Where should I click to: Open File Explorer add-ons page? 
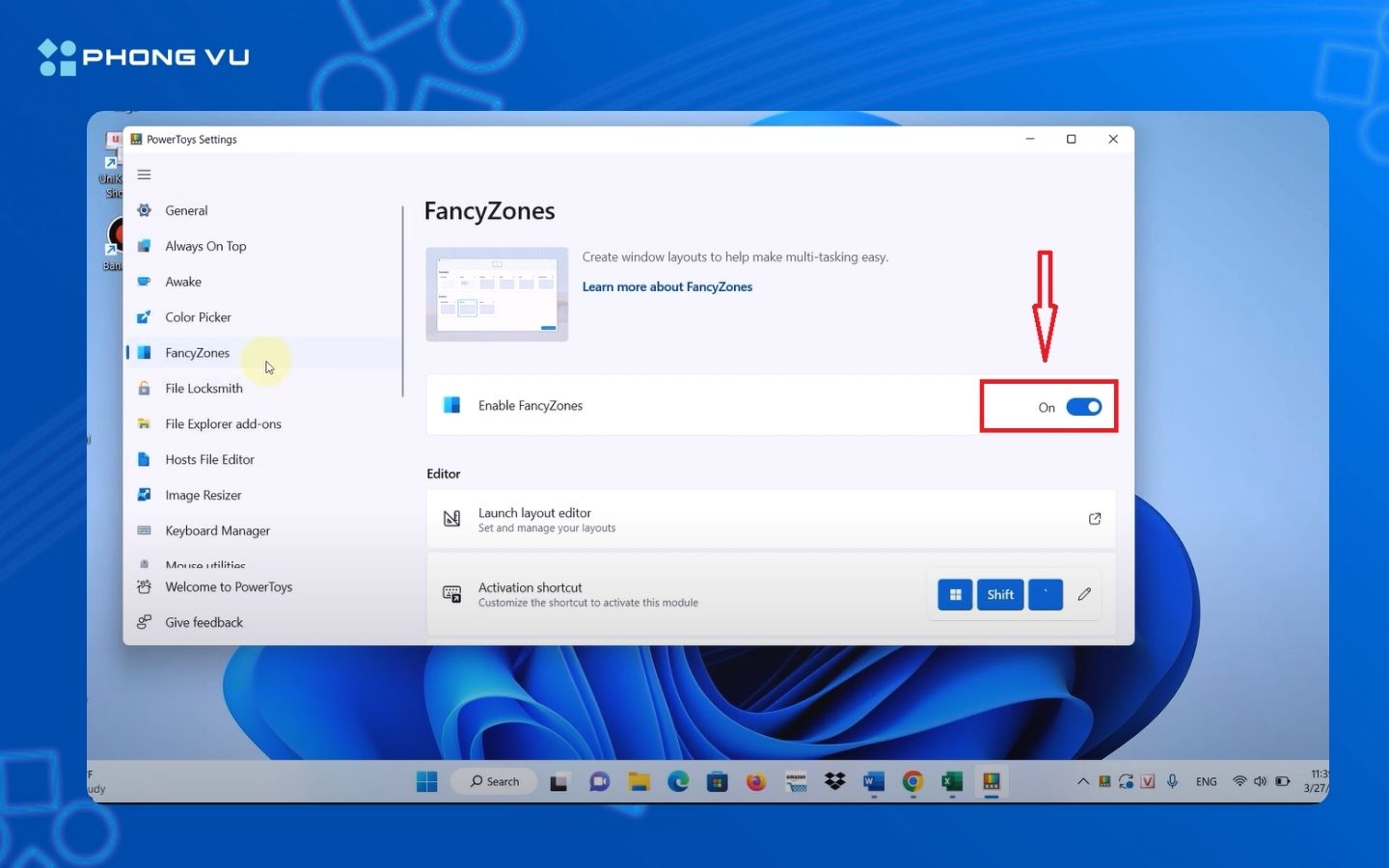coord(224,423)
